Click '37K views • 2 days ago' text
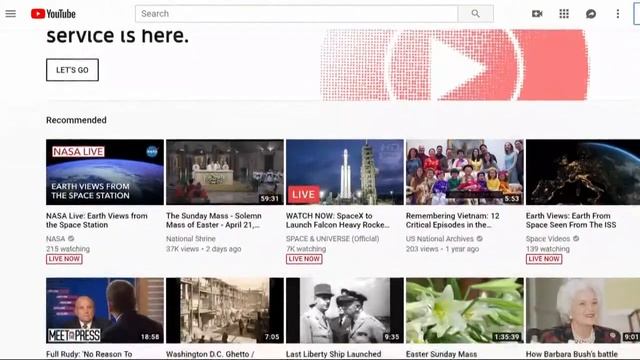Viewport: 640px width, 360px height. (204, 249)
